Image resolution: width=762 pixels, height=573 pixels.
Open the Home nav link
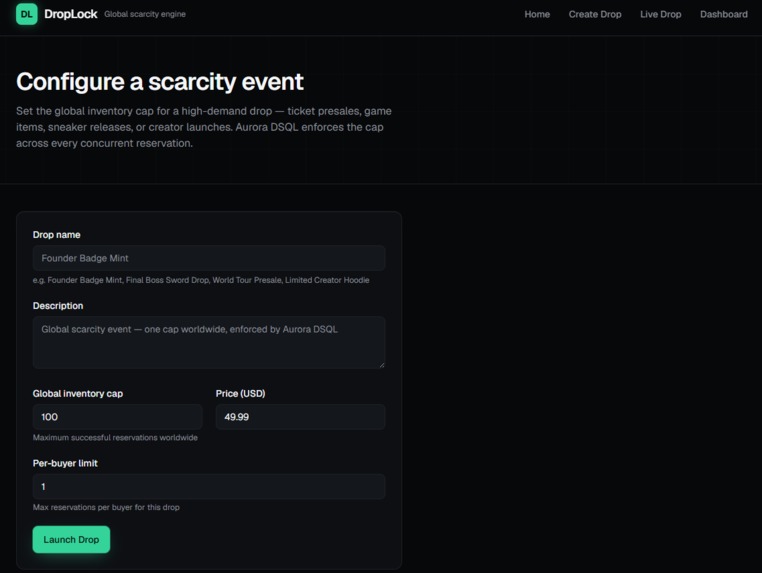[x=537, y=14]
